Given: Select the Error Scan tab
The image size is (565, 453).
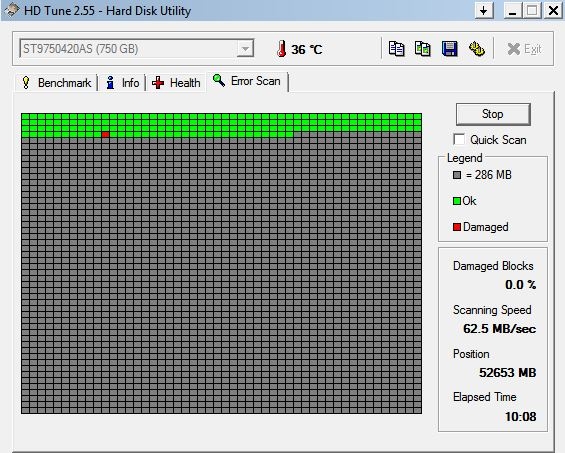Looking at the screenshot, I should click(247, 81).
